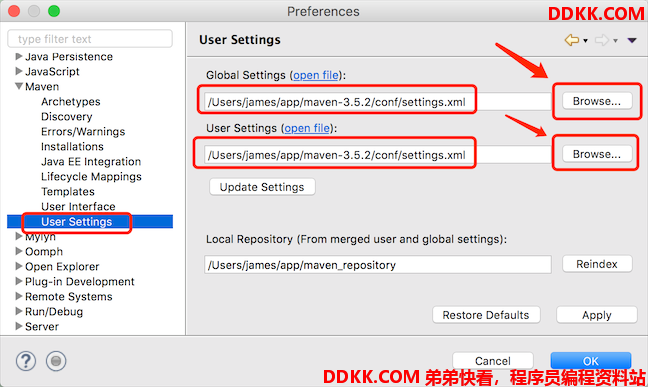
Task: Click the Update Settings button
Action: pyautogui.click(x=262, y=187)
